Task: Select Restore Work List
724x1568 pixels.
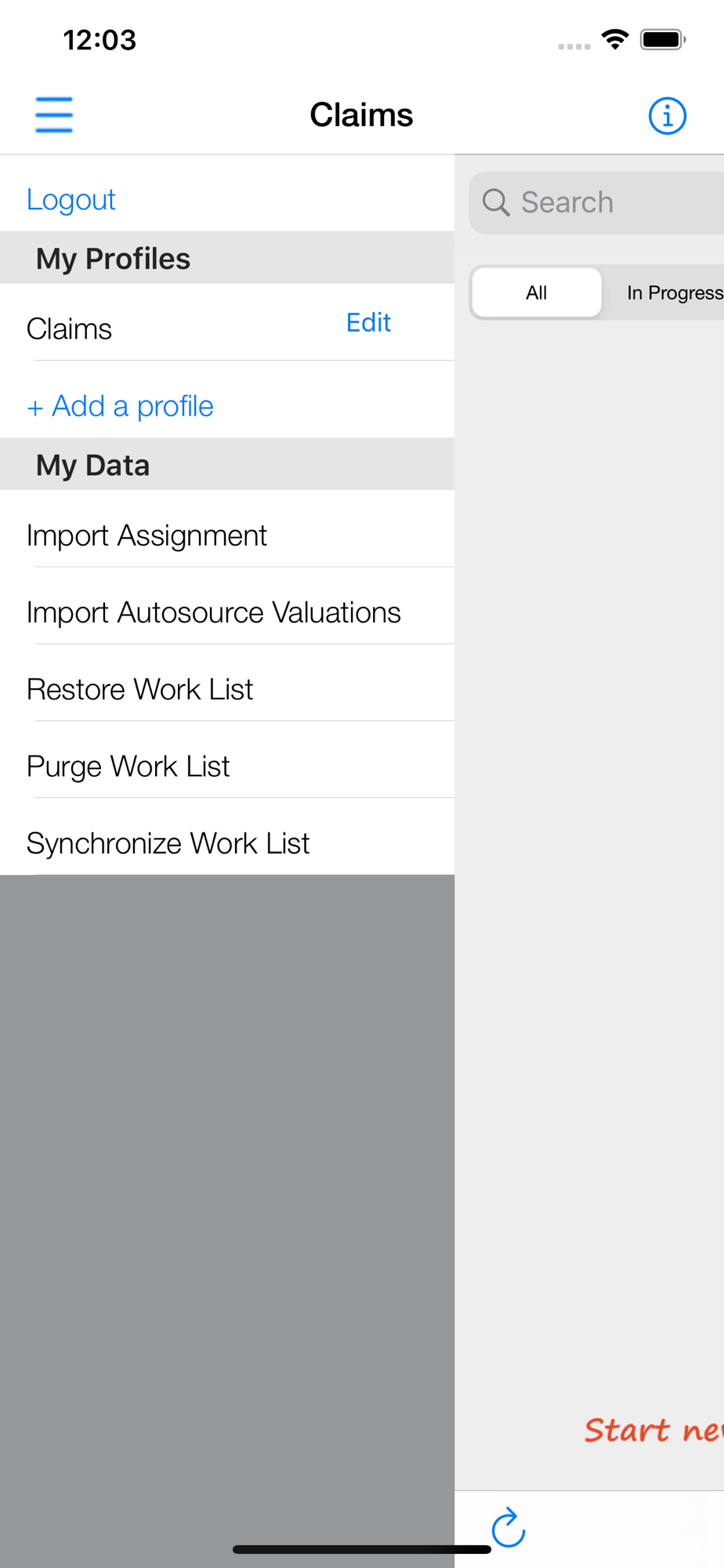Action: (x=140, y=689)
